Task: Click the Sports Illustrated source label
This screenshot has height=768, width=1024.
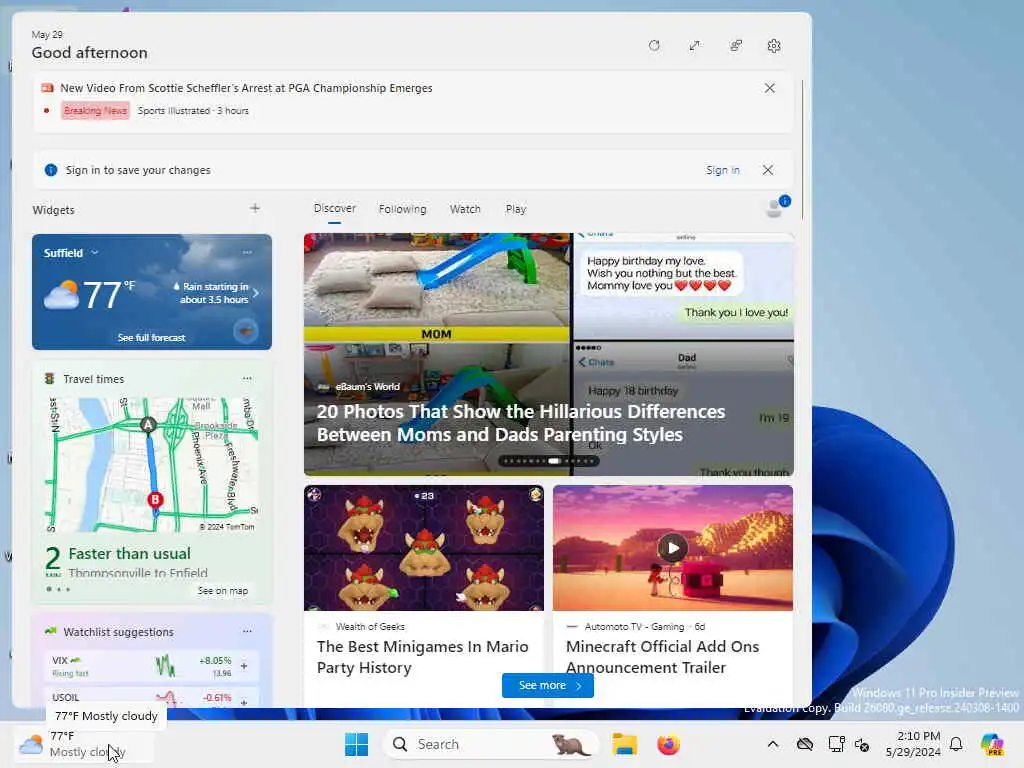Action: coord(174,111)
